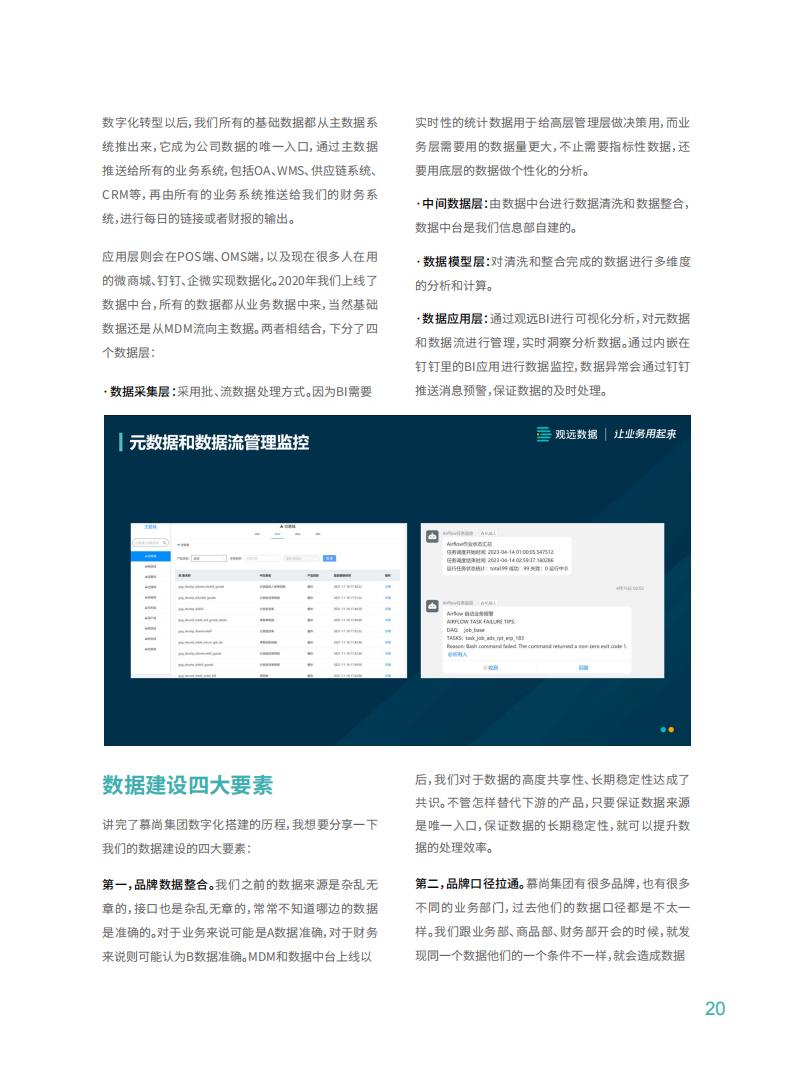The width and height of the screenshot is (794, 1077).
Task: Click the bold term "数据模型层"
Action: (x=453, y=262)
